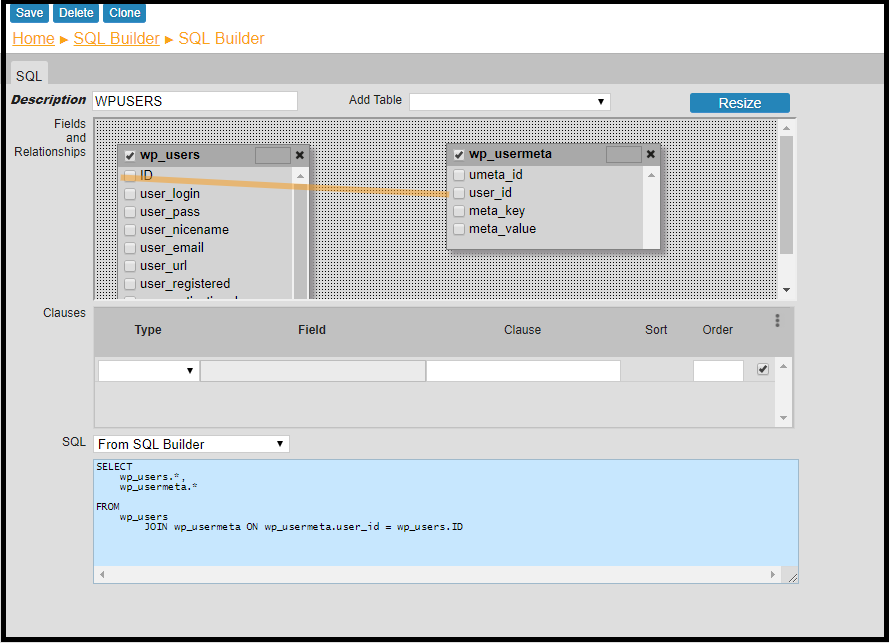Switch to the SQL tab
This screenshot has height=643, width=889.
click(x=29, y=75)
